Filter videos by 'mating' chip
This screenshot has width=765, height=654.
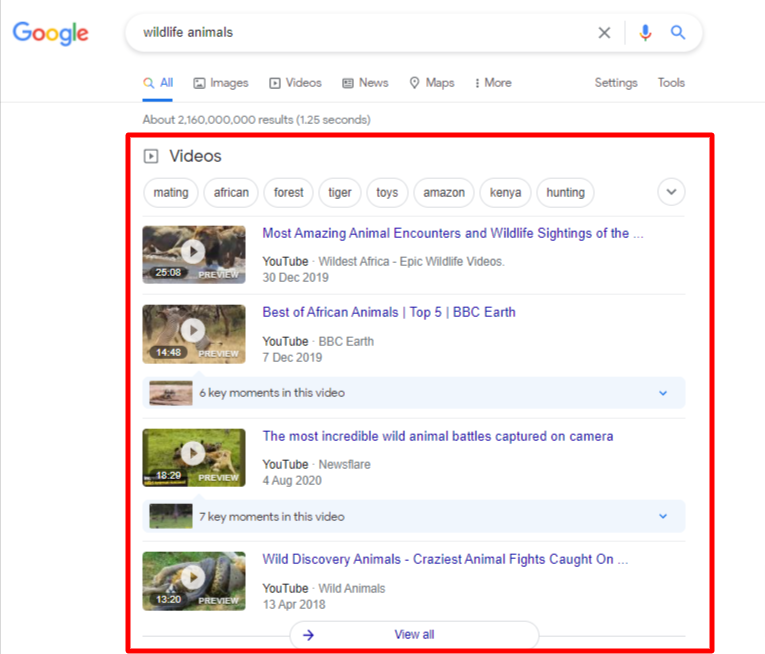tap(171, 193)
